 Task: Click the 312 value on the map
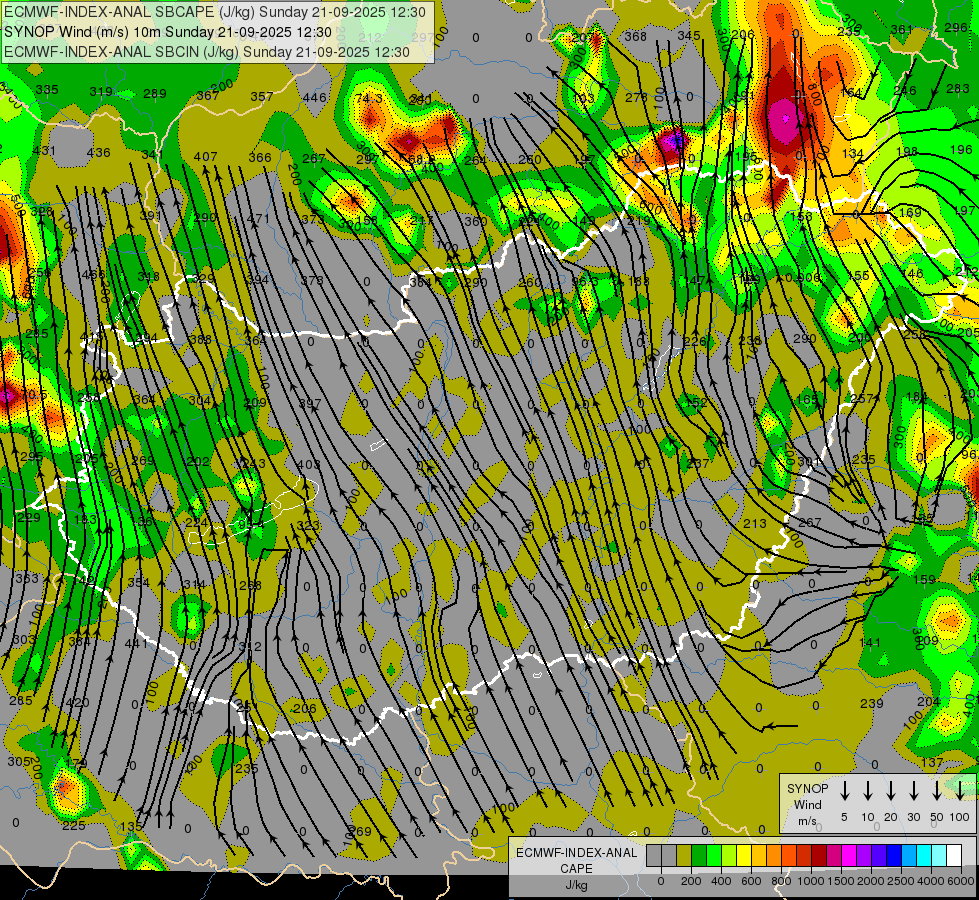click(250, 646)
